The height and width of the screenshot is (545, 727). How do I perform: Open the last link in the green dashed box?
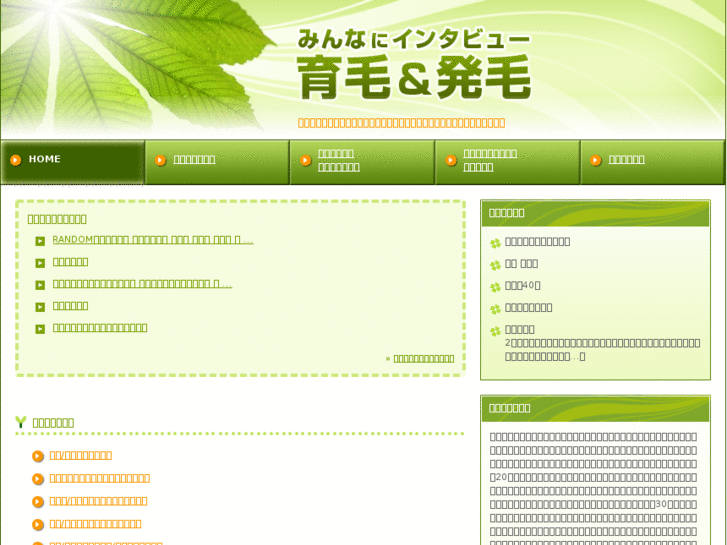tap(100, 328)
